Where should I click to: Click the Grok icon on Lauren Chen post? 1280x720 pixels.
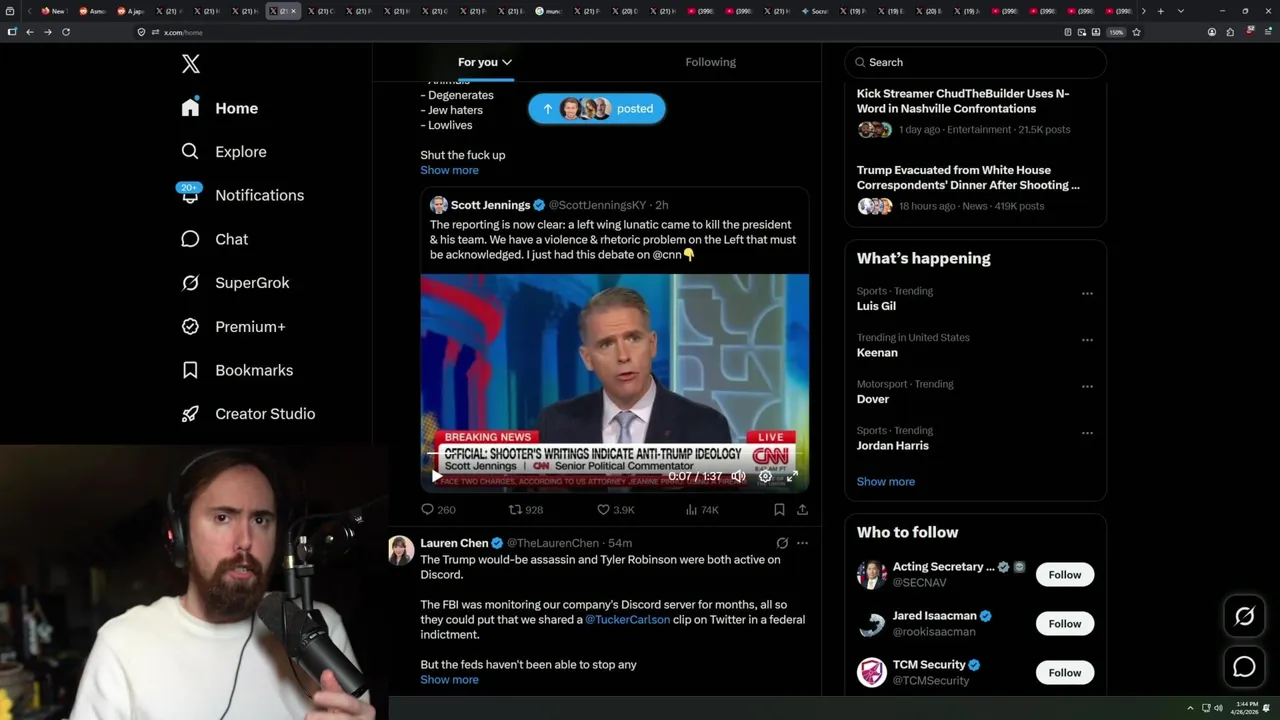click(782, 543)
